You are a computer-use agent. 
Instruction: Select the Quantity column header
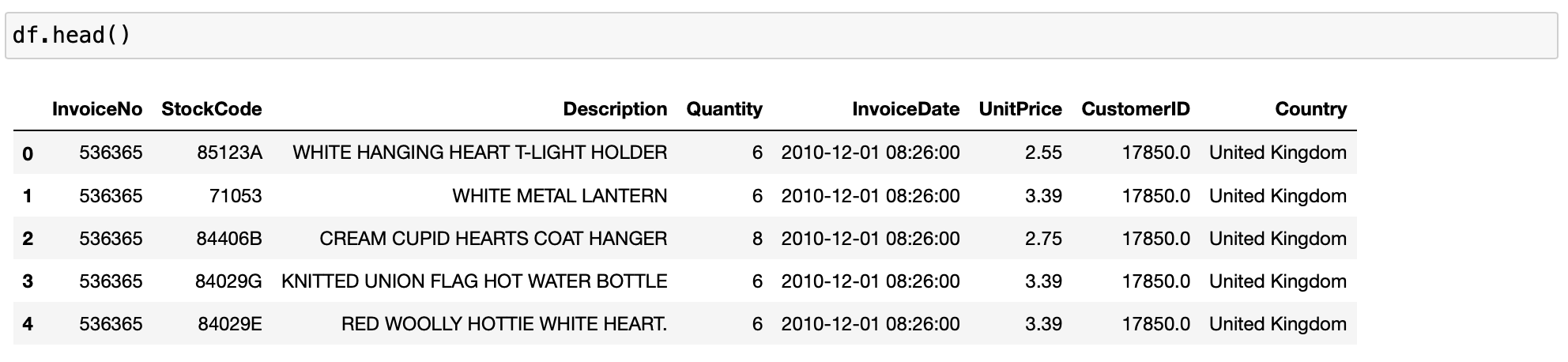pos(724,109)
